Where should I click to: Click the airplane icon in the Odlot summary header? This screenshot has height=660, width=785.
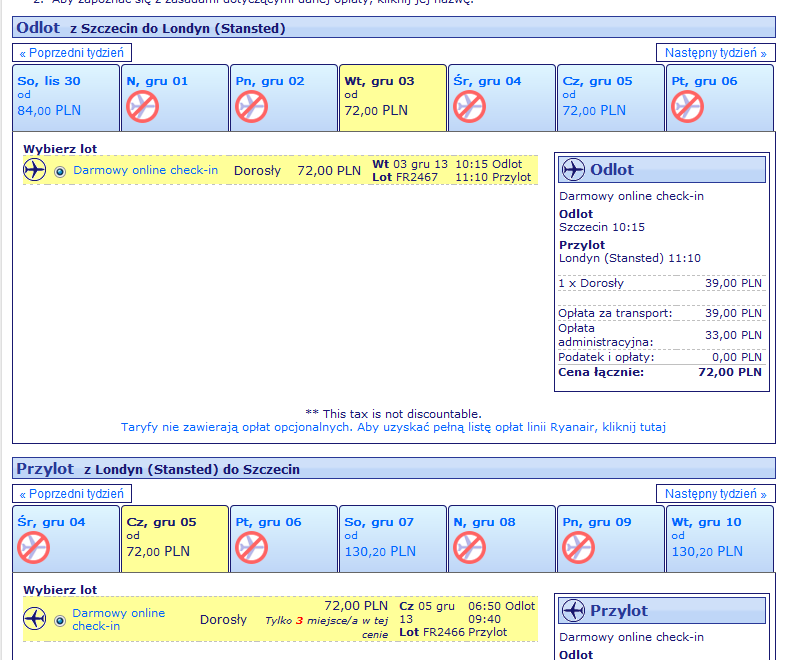click(574, 170)
